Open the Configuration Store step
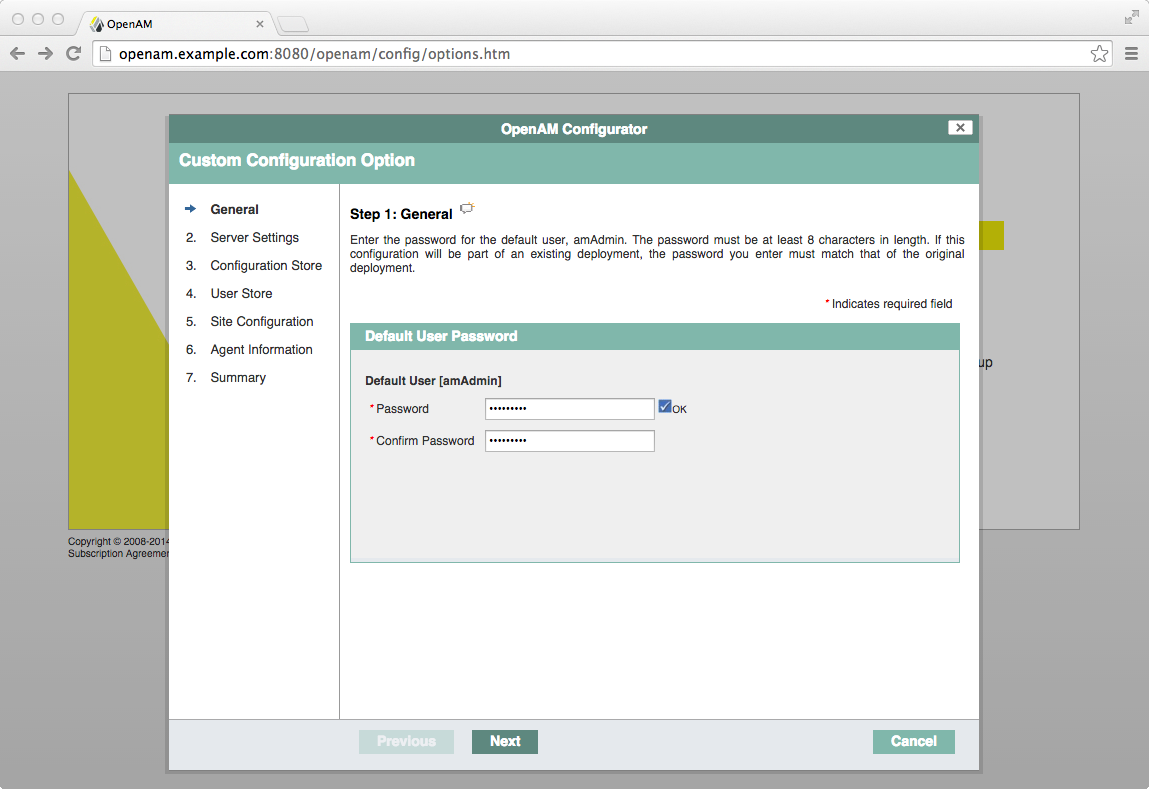The image size is (1149, 789). 266,265
